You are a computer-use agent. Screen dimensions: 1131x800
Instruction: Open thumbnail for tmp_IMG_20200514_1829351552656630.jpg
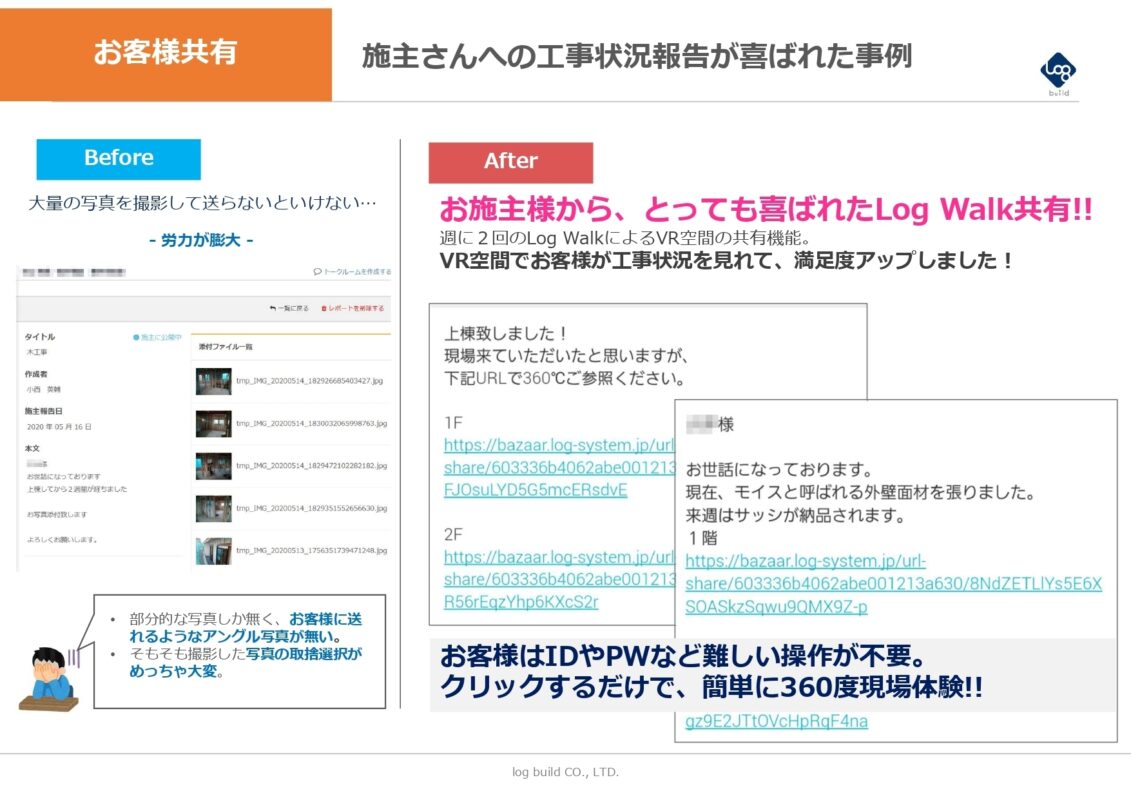tap(214, 509)
